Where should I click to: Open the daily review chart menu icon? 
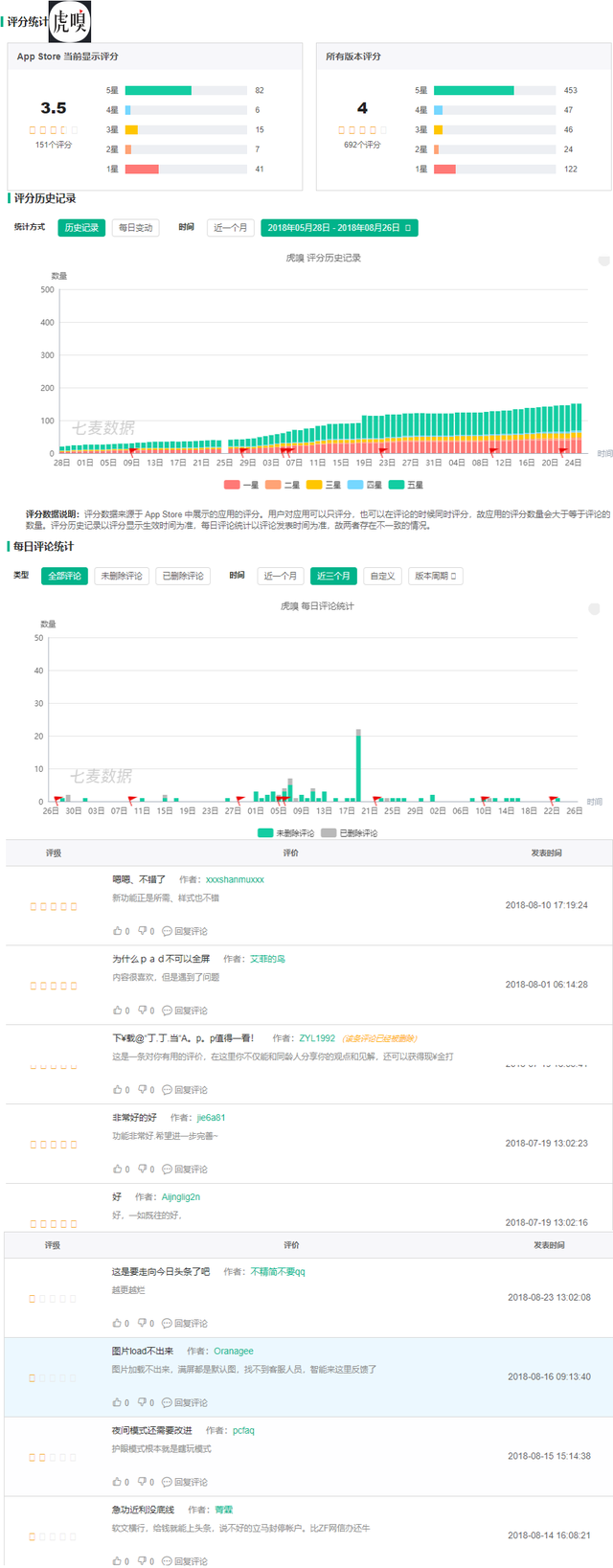(x=594, y=609)
